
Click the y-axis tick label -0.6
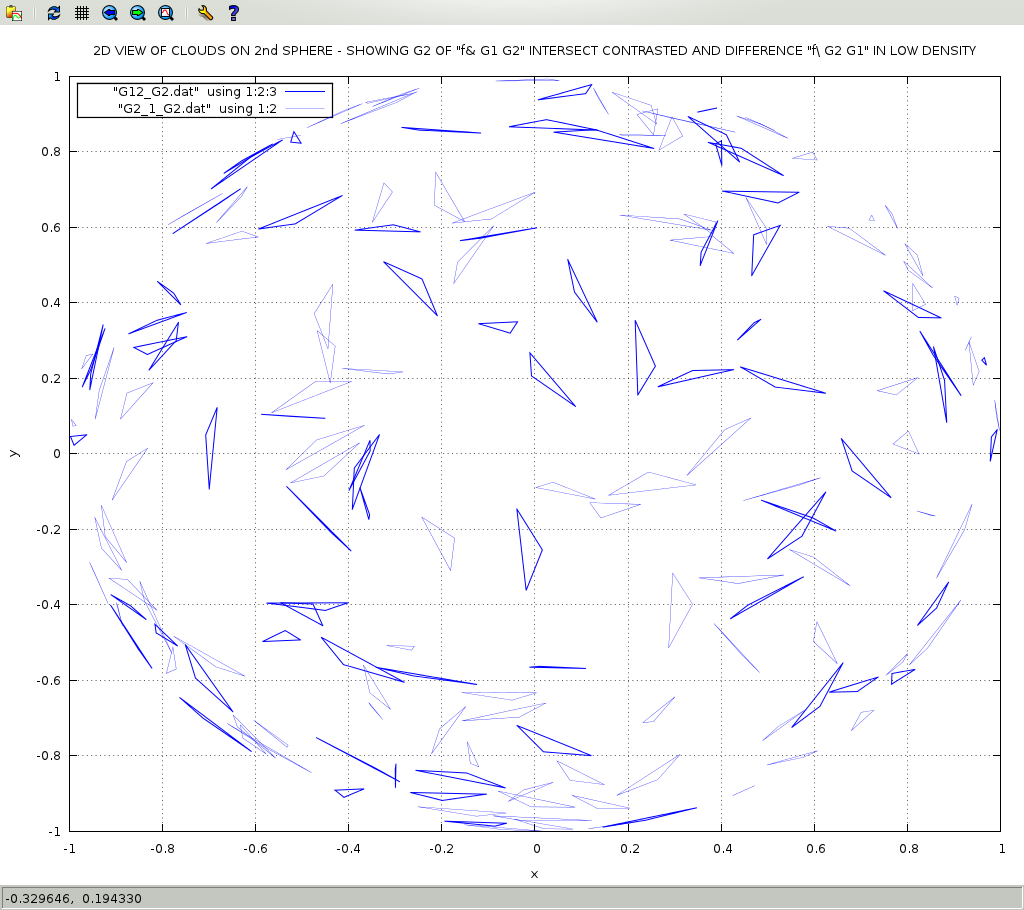coord(48,680)
